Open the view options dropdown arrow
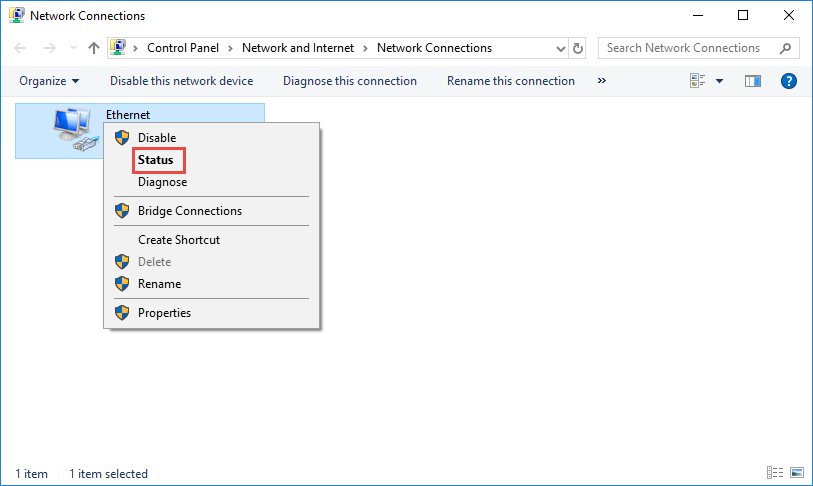This screenshot has height=486, width=813. [719, 81]
